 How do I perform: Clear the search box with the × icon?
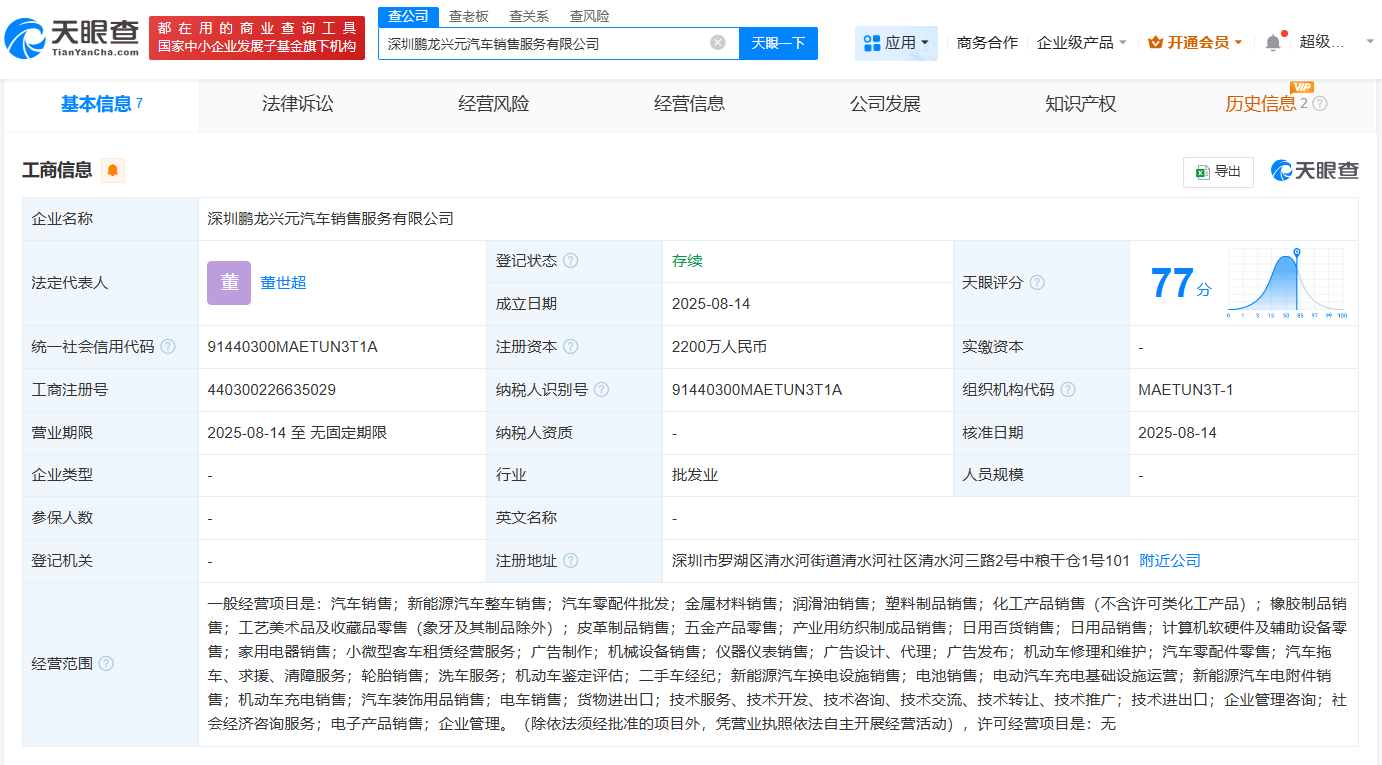tap(716, 42)
